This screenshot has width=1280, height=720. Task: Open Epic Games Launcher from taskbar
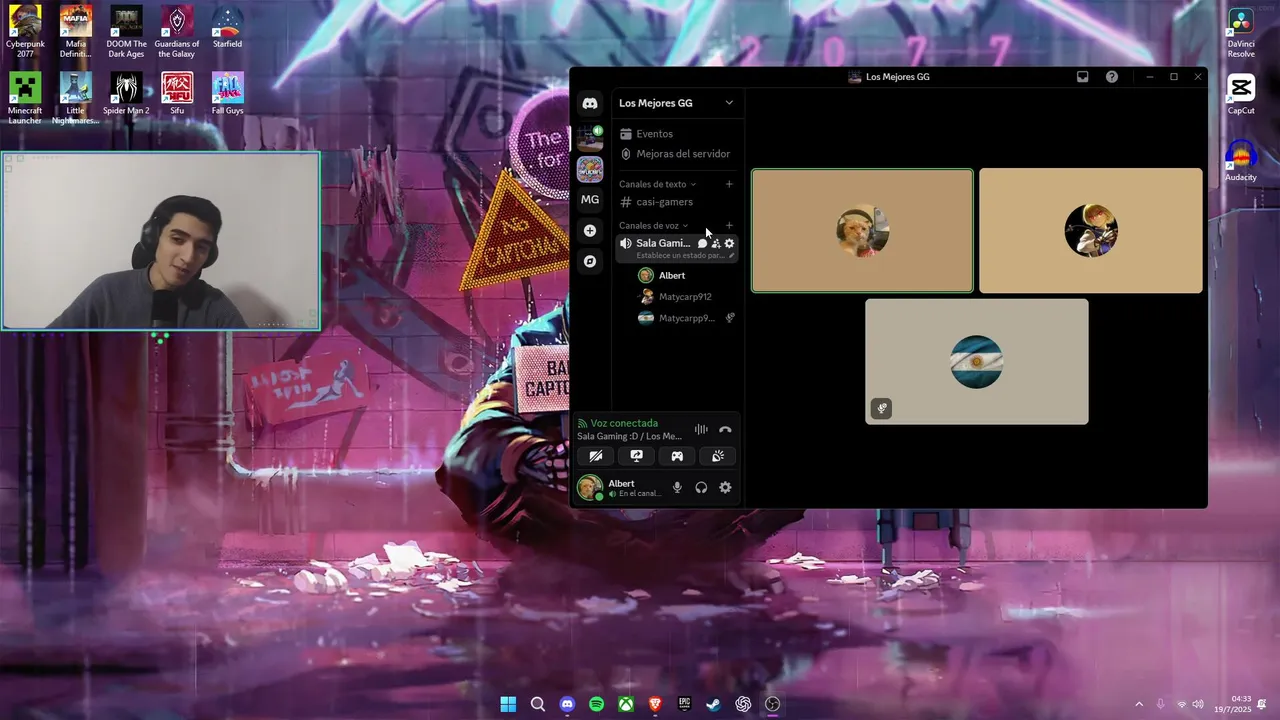685,704
